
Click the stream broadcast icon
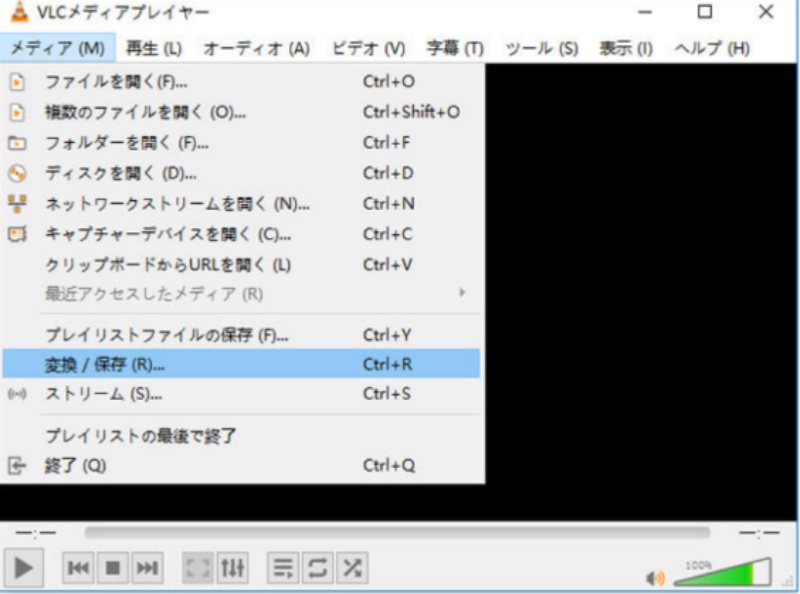(x=17, y=394)
